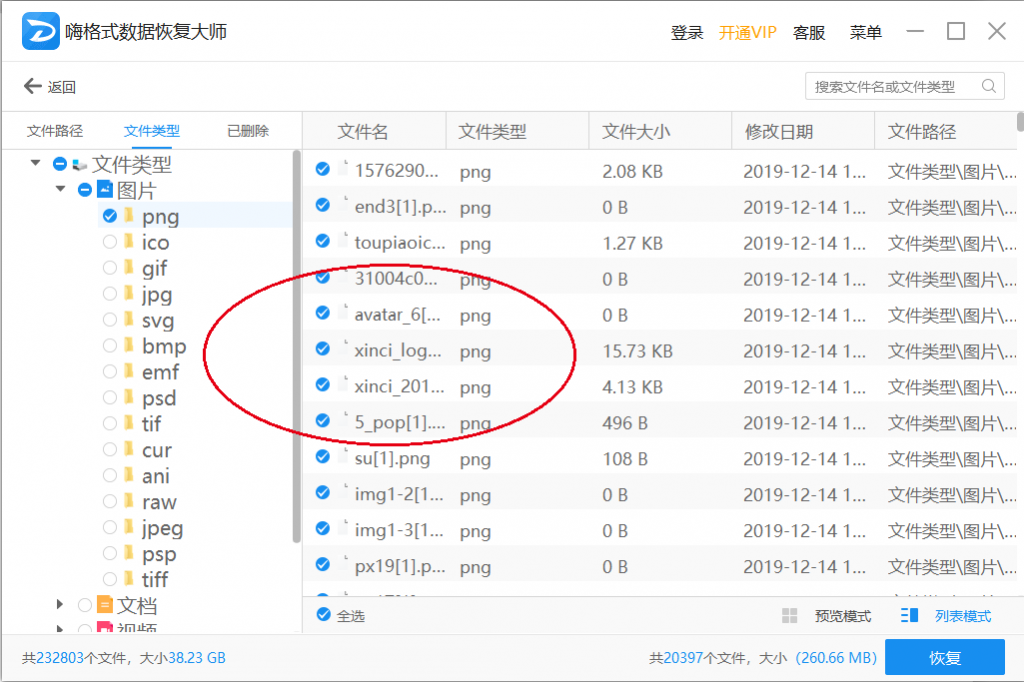Screen dimensions: 1024x682
Task: Click the psp folder icon
Action: 129,553
